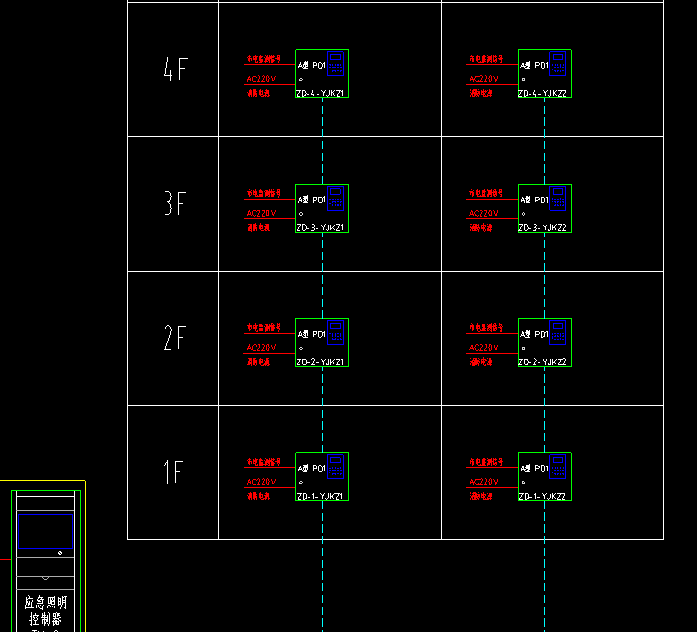Screen dimensions: 697x632
Task: Pick the top red signal label left of ZD-1-YJKZ2
Action: pos(486,462)
